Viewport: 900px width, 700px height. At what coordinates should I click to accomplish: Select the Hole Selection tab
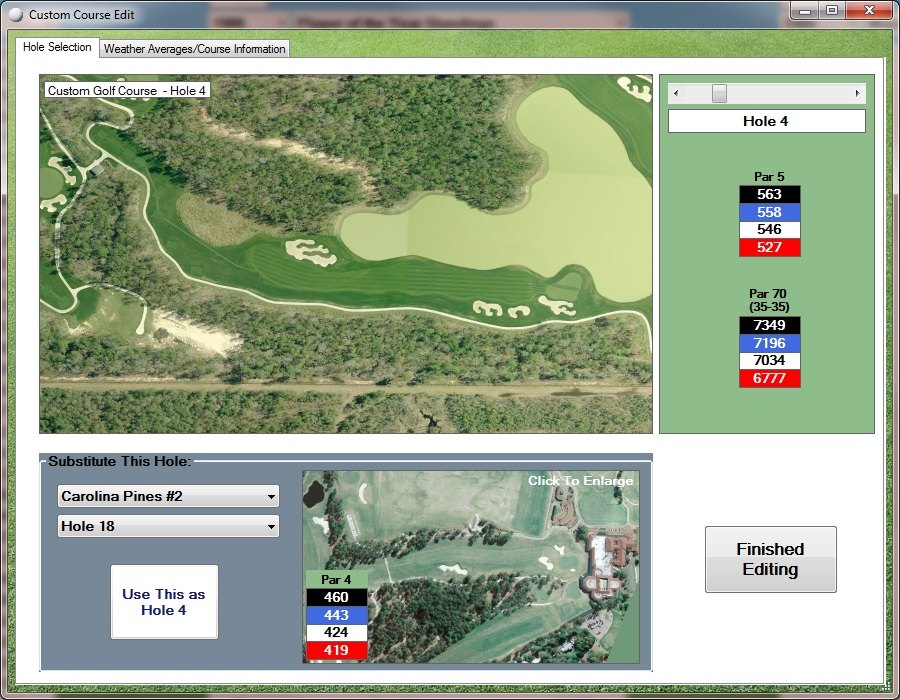tap(57, 47)
